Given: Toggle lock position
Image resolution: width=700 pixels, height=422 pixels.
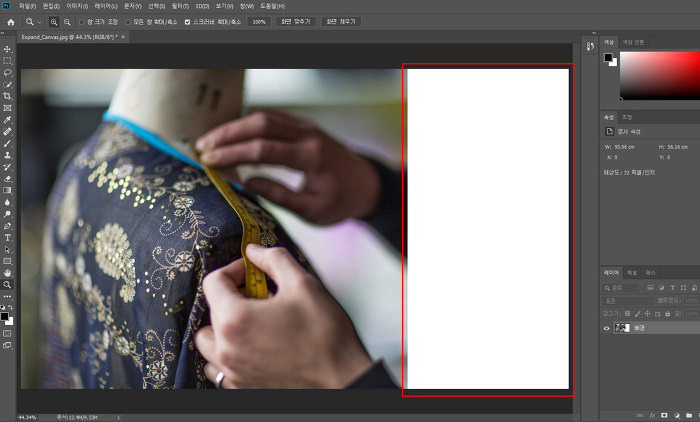Looking at the screenshot, I should point(647,314).
